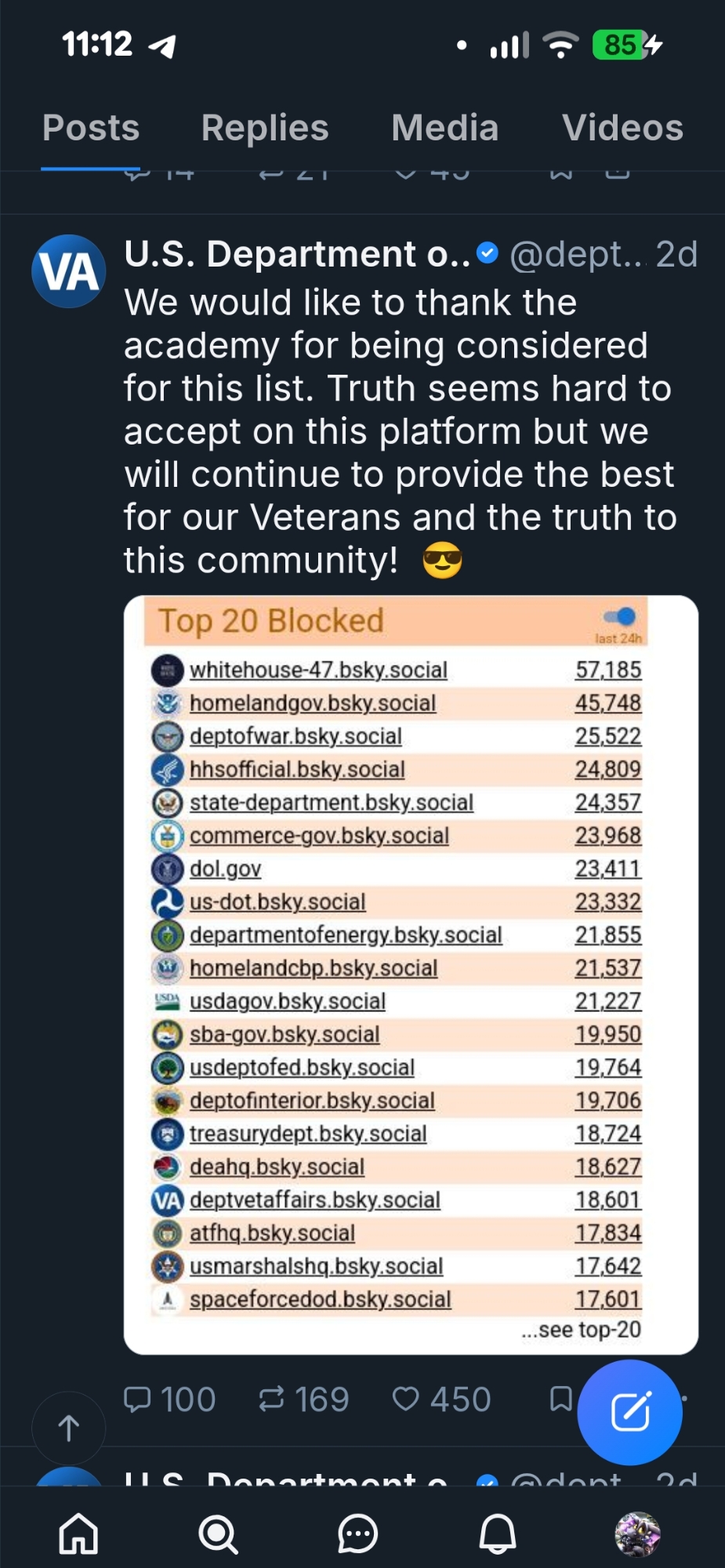The width and height of the screenshot is (725, 1568).
Task: Repost this VA post
Action: pyautogui.click(x=272, y=1399)
